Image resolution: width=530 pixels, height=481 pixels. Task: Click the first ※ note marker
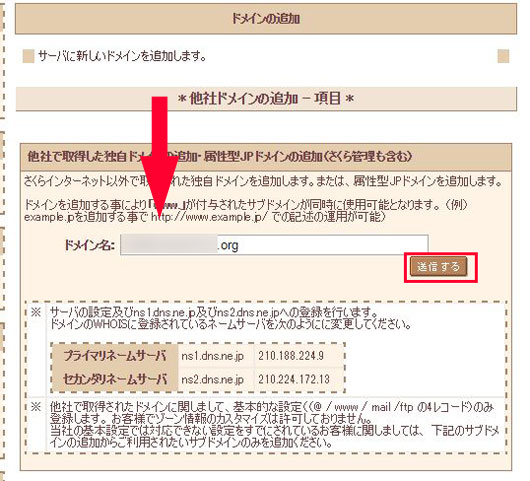(x=36, y=312)
